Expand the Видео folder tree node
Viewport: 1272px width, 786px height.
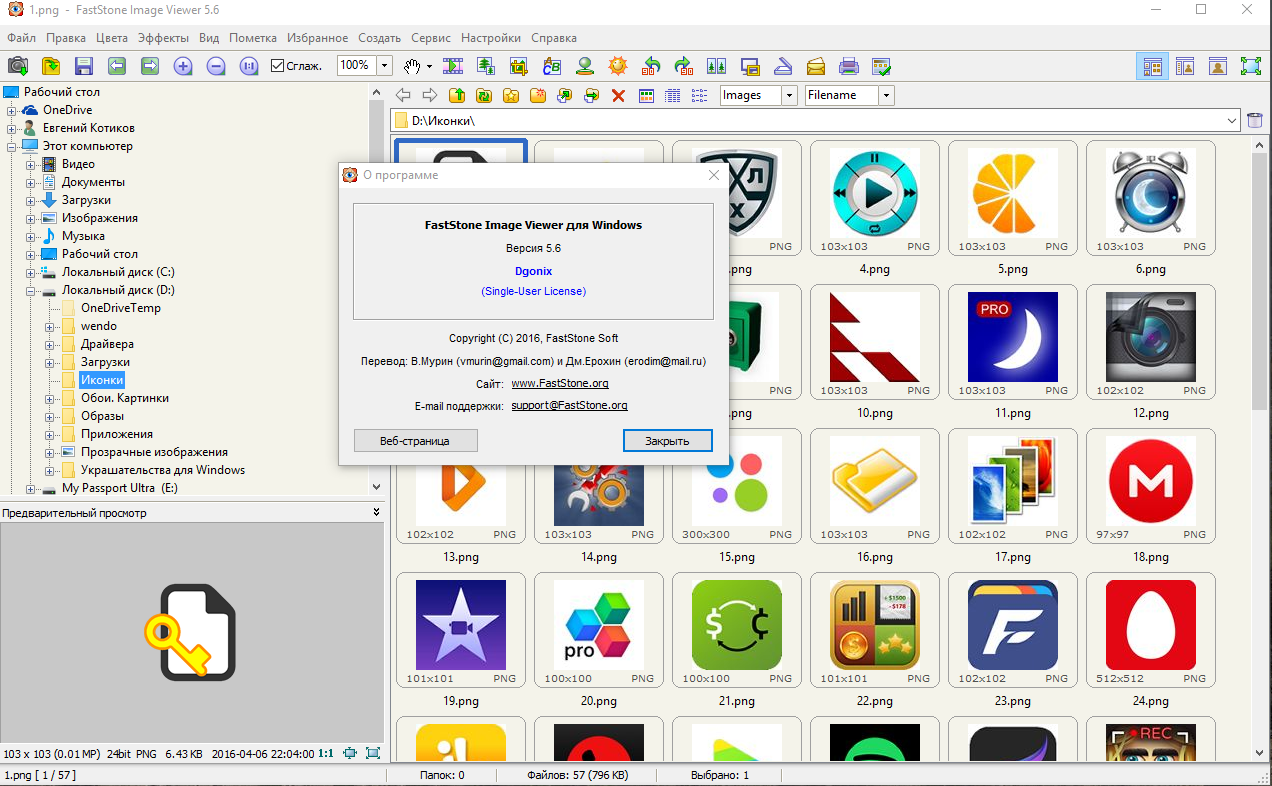pos(30,164)
